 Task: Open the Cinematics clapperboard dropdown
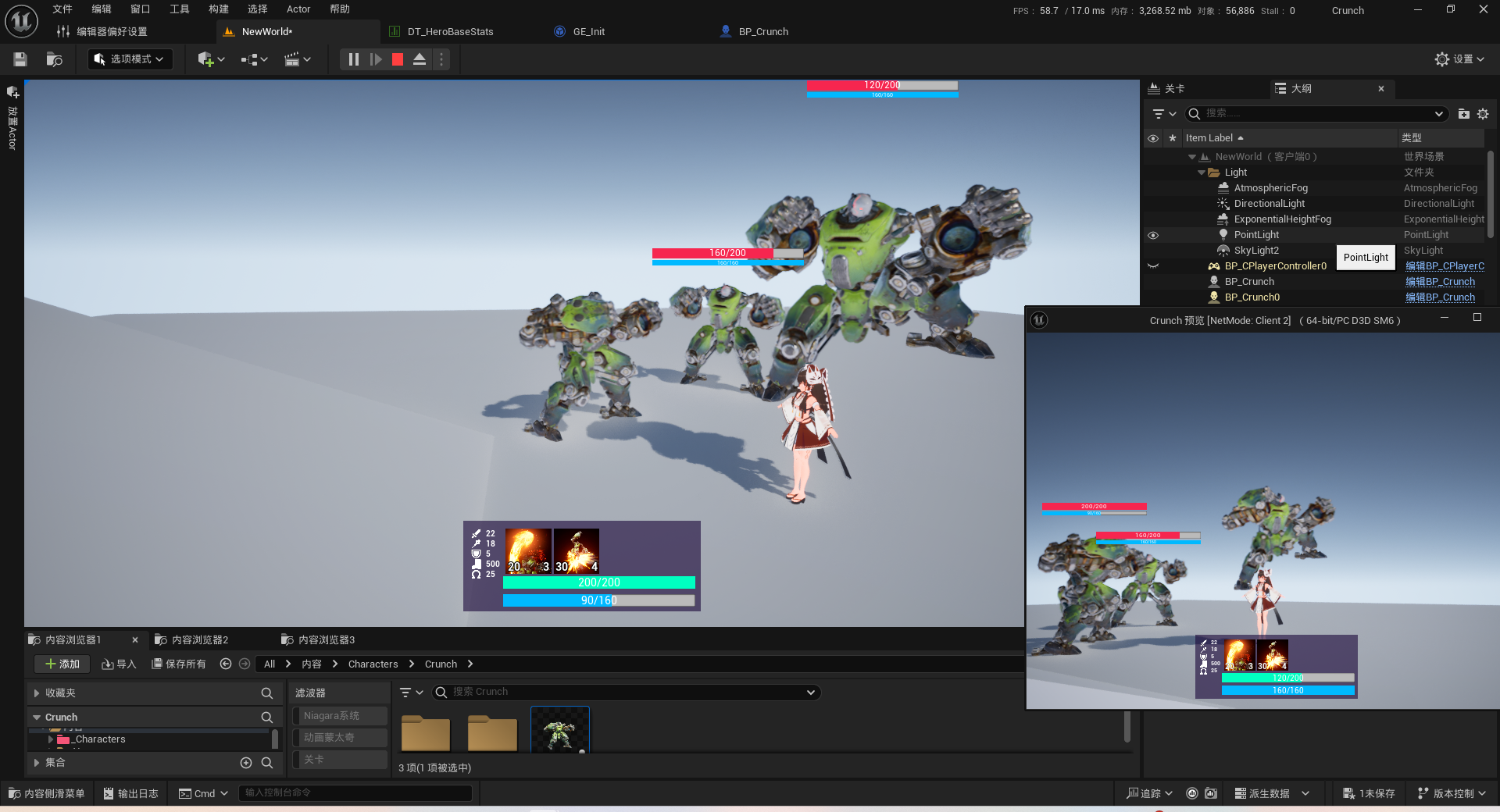pos(298,59)
